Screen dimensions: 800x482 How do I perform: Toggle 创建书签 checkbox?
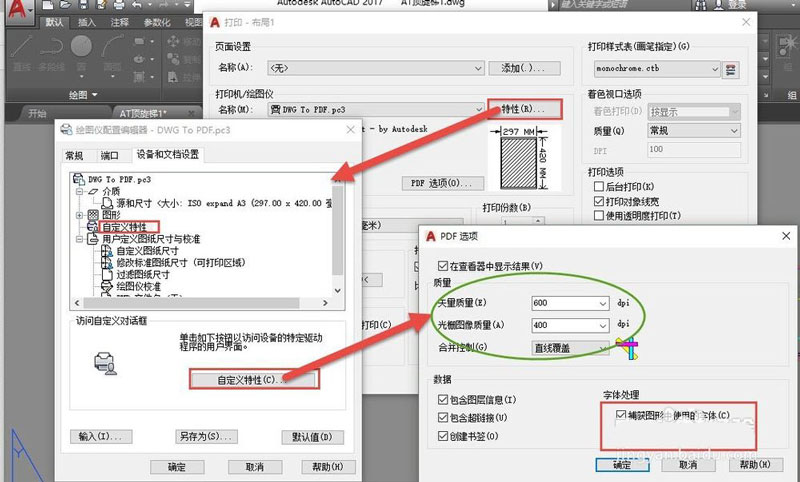point(443,436)
